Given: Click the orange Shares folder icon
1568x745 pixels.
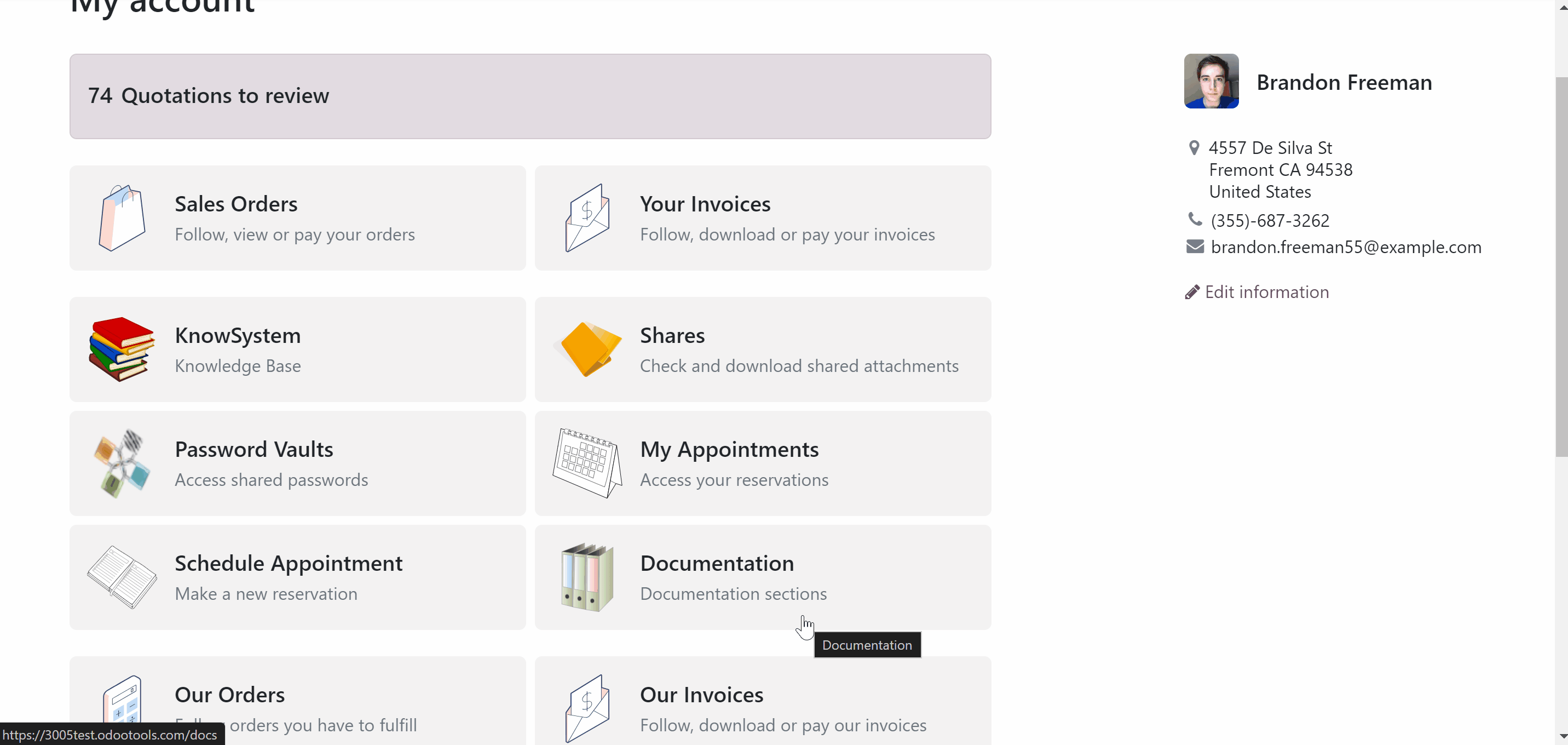Looking at the screenshot, I should (x=588, y=349).
